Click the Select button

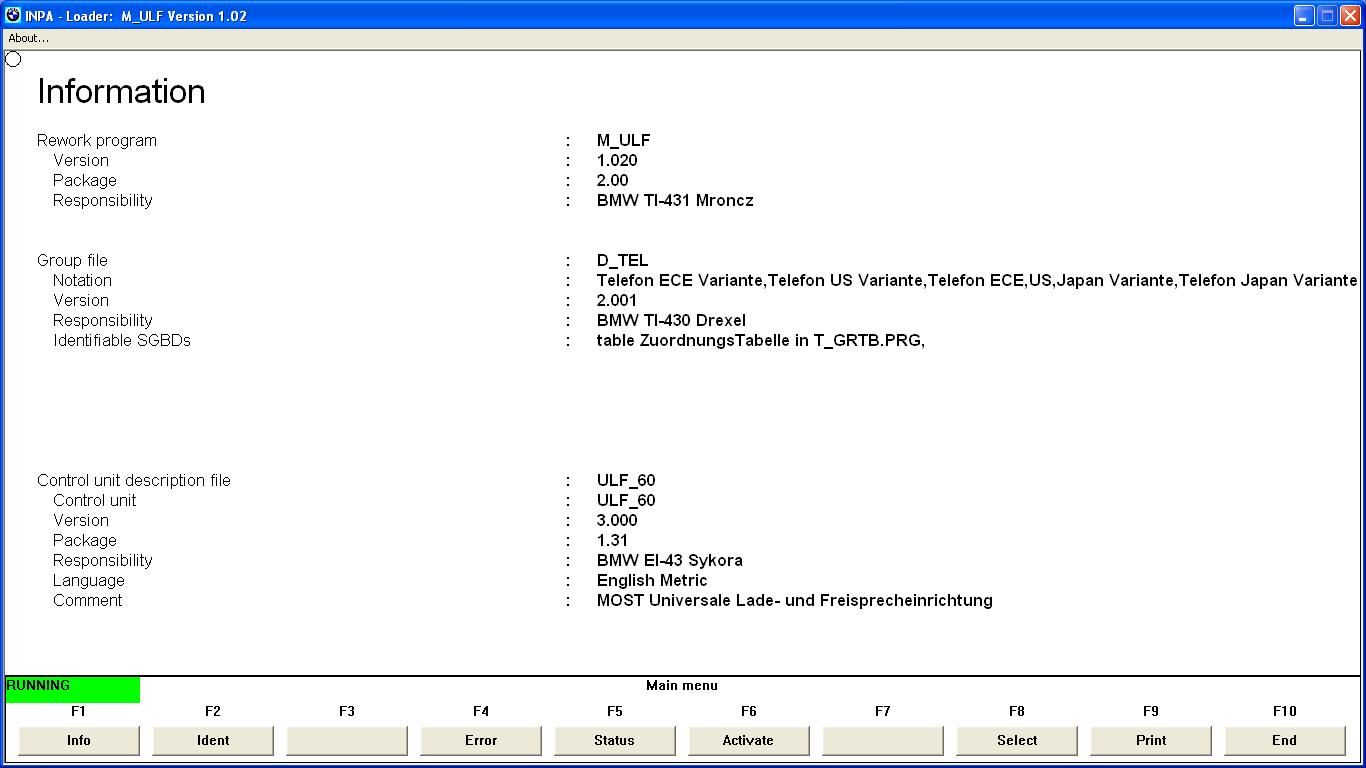(1017, 740)
